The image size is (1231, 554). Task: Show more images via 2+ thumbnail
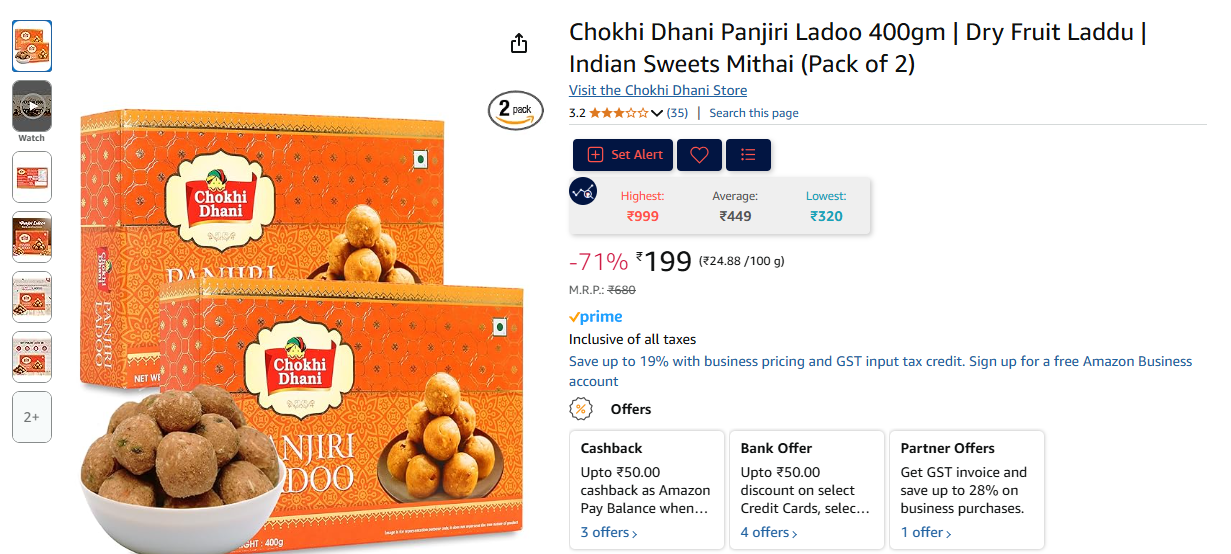coord(32,417)
